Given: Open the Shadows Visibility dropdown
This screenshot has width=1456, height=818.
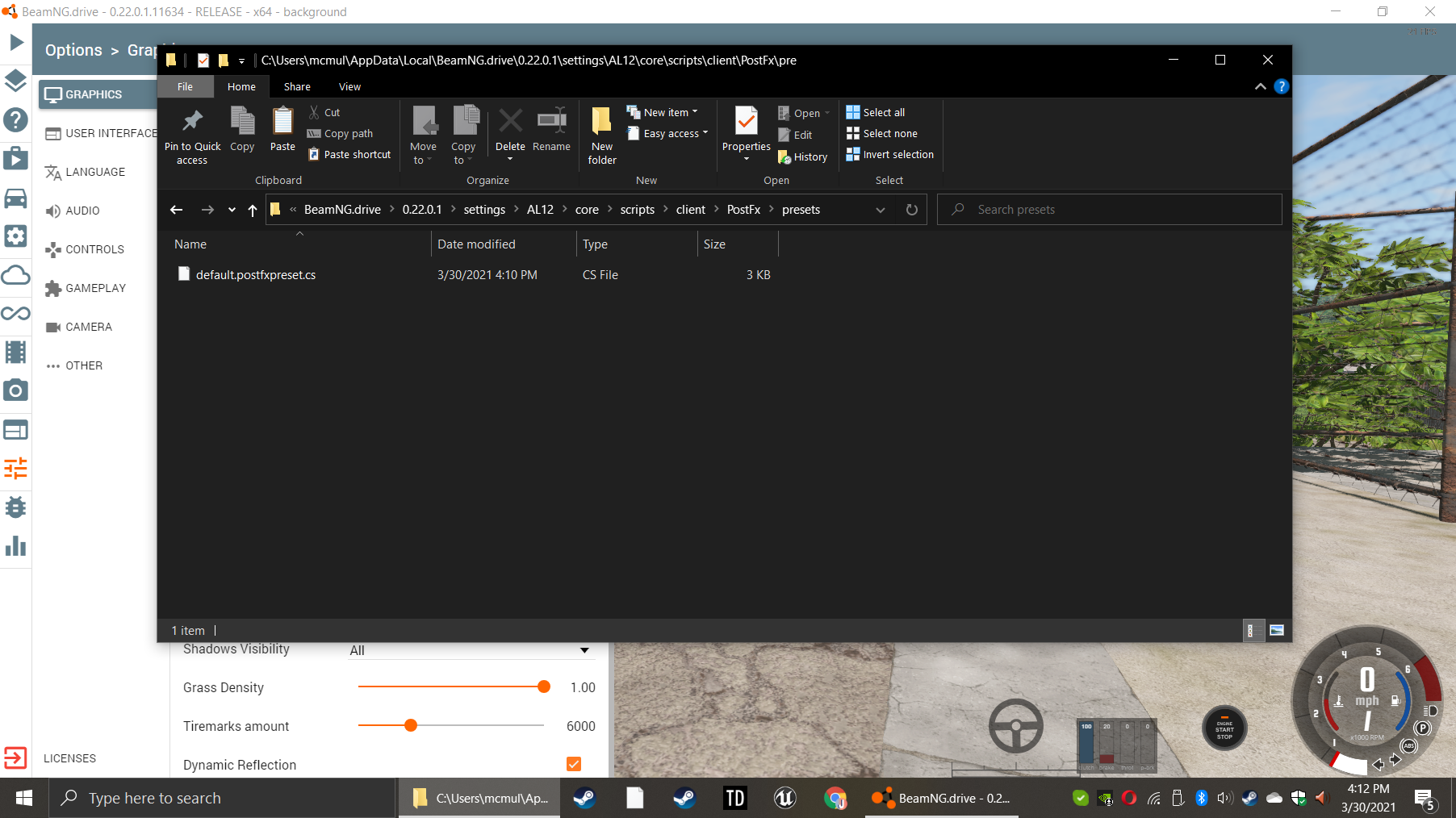Looking at the screenshot, I should coord(470,650).
